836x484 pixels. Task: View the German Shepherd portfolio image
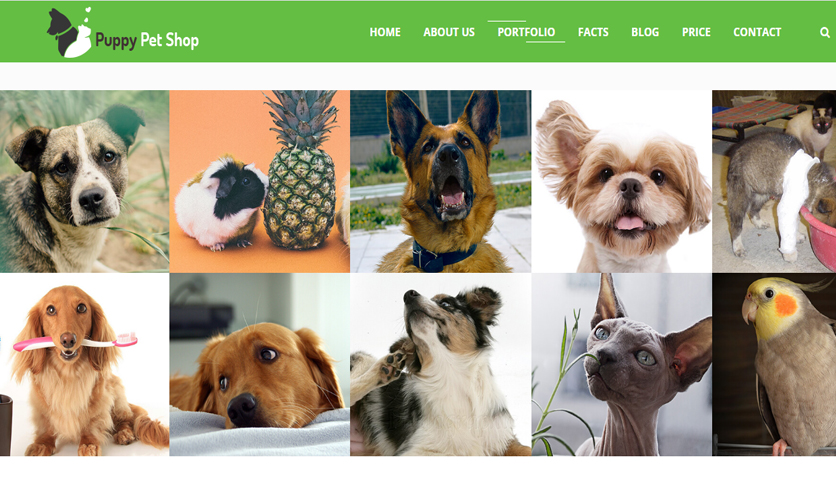tap(440, 181)
